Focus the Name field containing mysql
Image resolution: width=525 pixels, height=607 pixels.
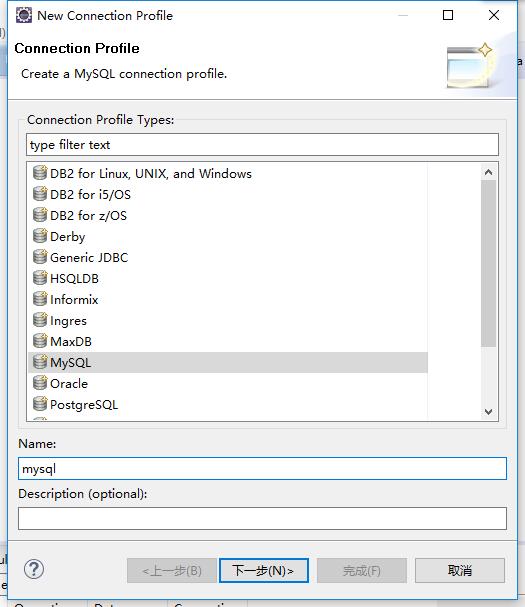click(x=262, y=469)
